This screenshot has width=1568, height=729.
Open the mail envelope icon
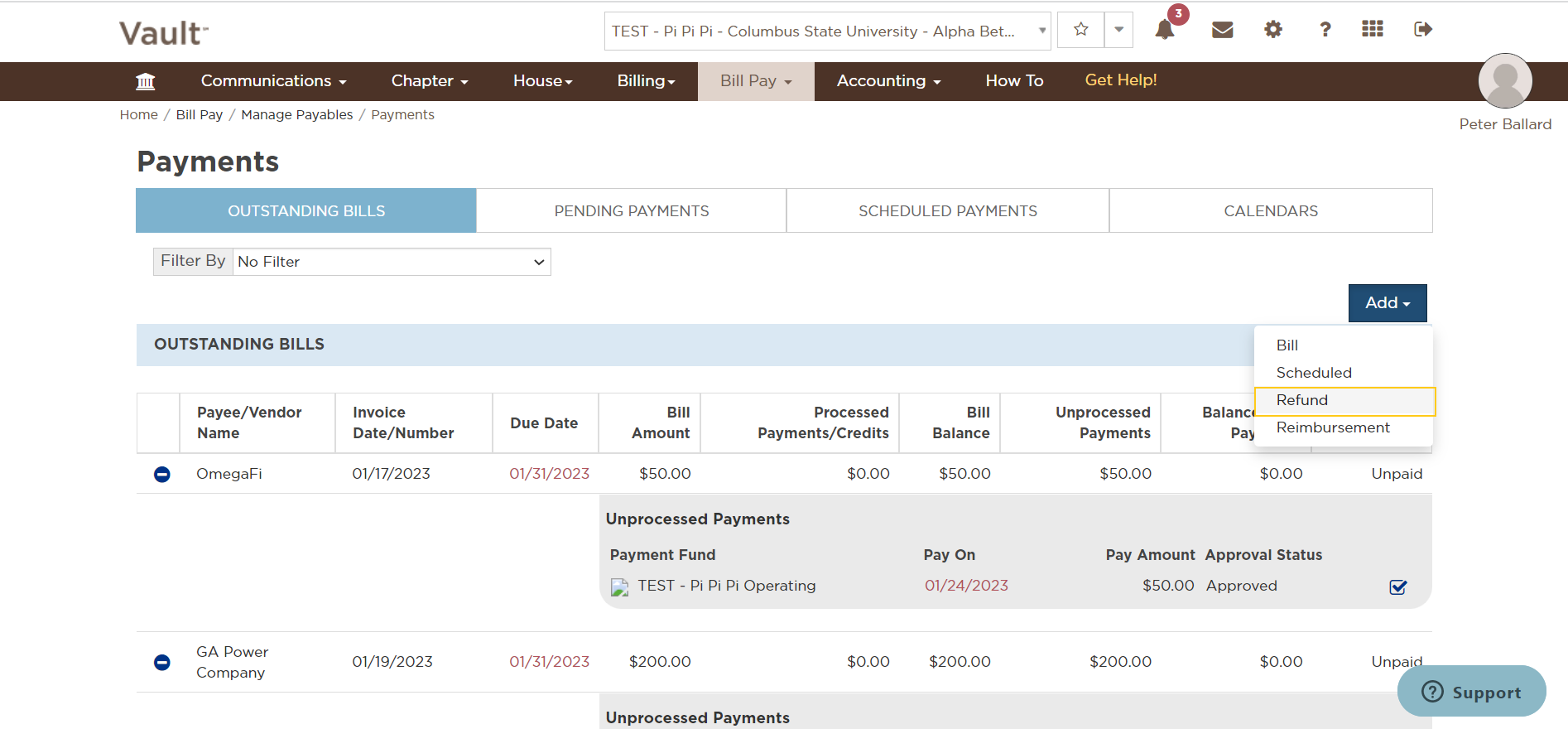pos(1223,30)
